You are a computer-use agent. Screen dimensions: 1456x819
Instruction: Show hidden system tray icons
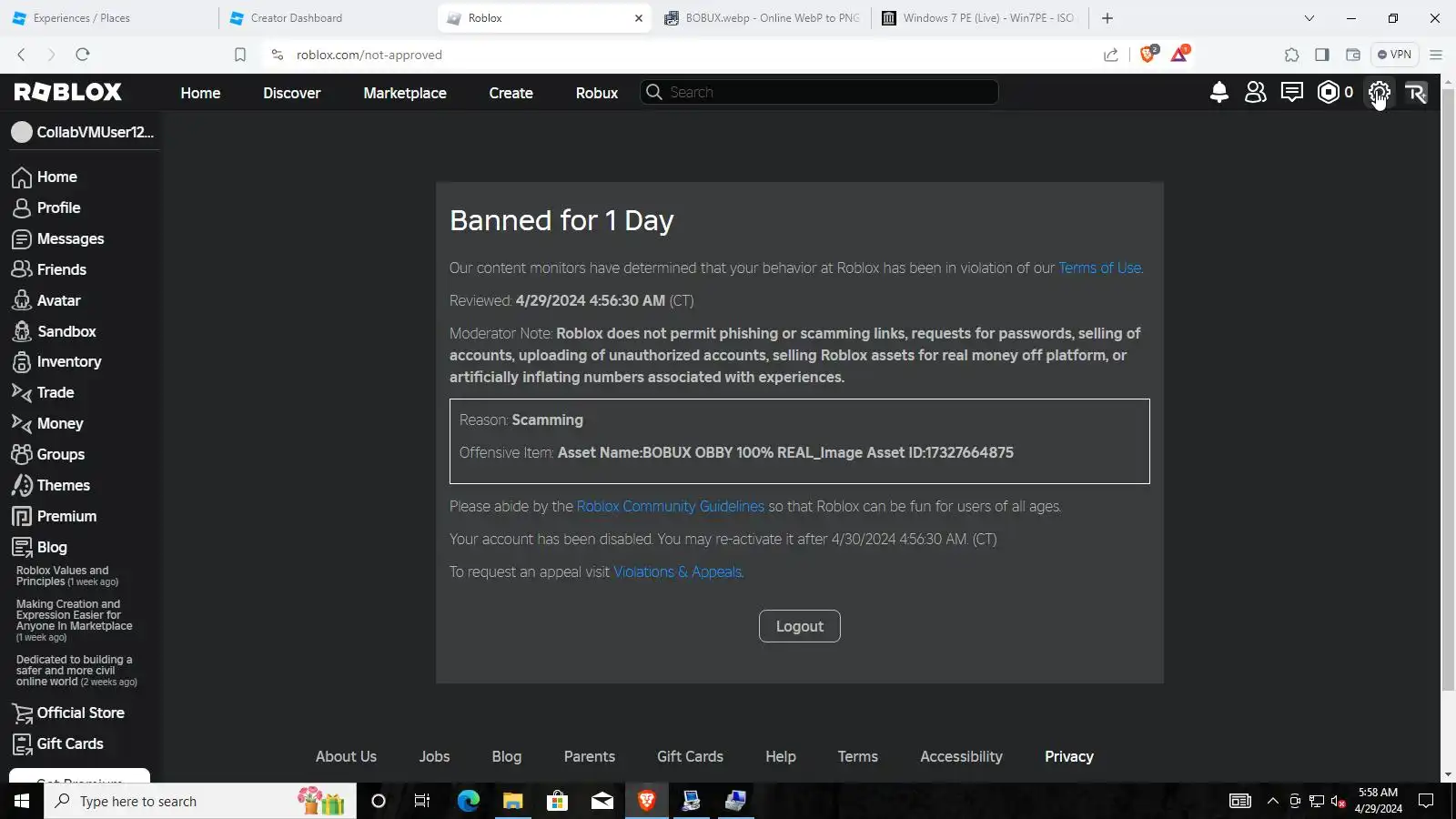[x=1273, y=801]
